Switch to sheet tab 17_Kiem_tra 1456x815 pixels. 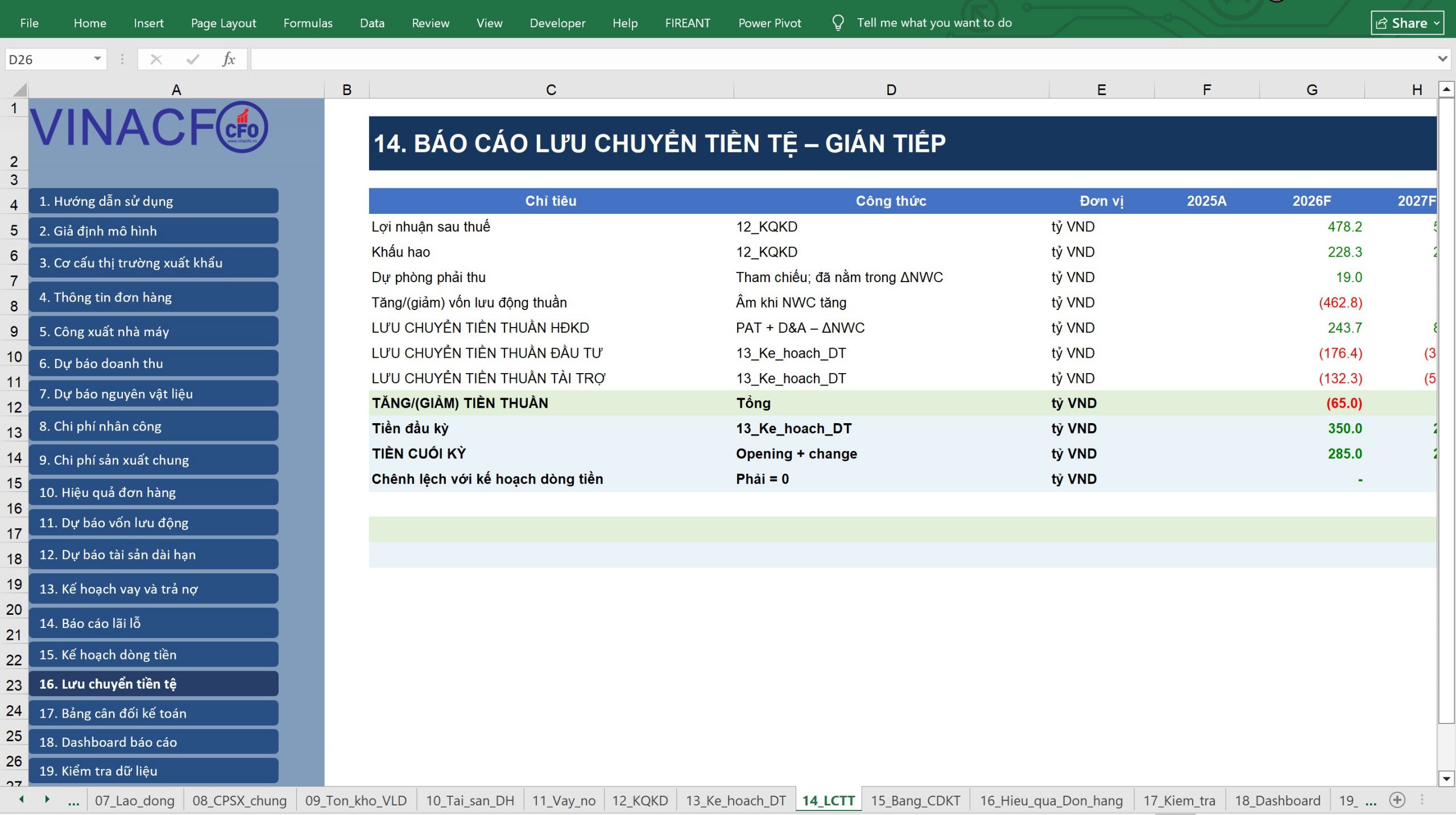(1179, 800)
